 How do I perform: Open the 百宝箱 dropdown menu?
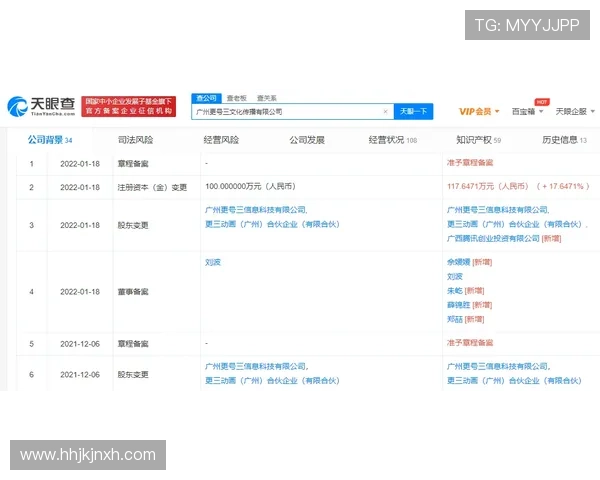click(528, 111)
